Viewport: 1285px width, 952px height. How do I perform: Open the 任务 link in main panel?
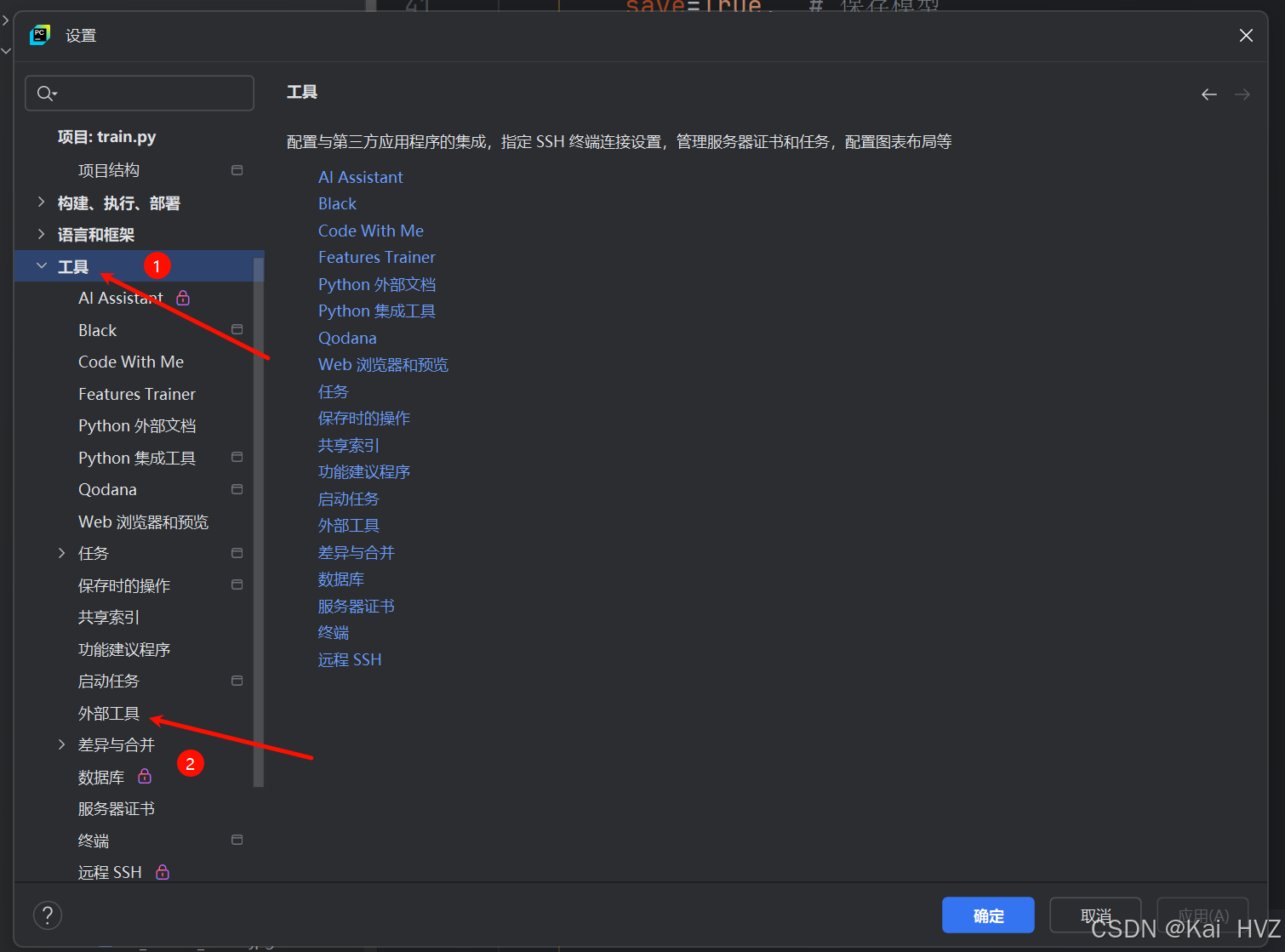pos(334,391)
